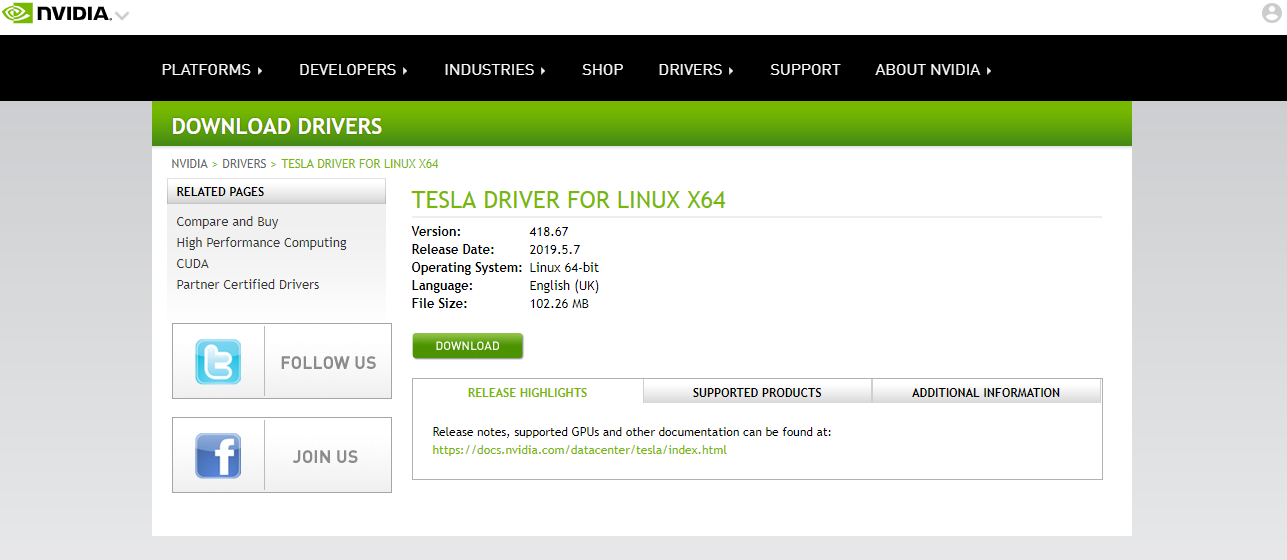Open the INDUSTRIES menu

[x=495, y=70]
